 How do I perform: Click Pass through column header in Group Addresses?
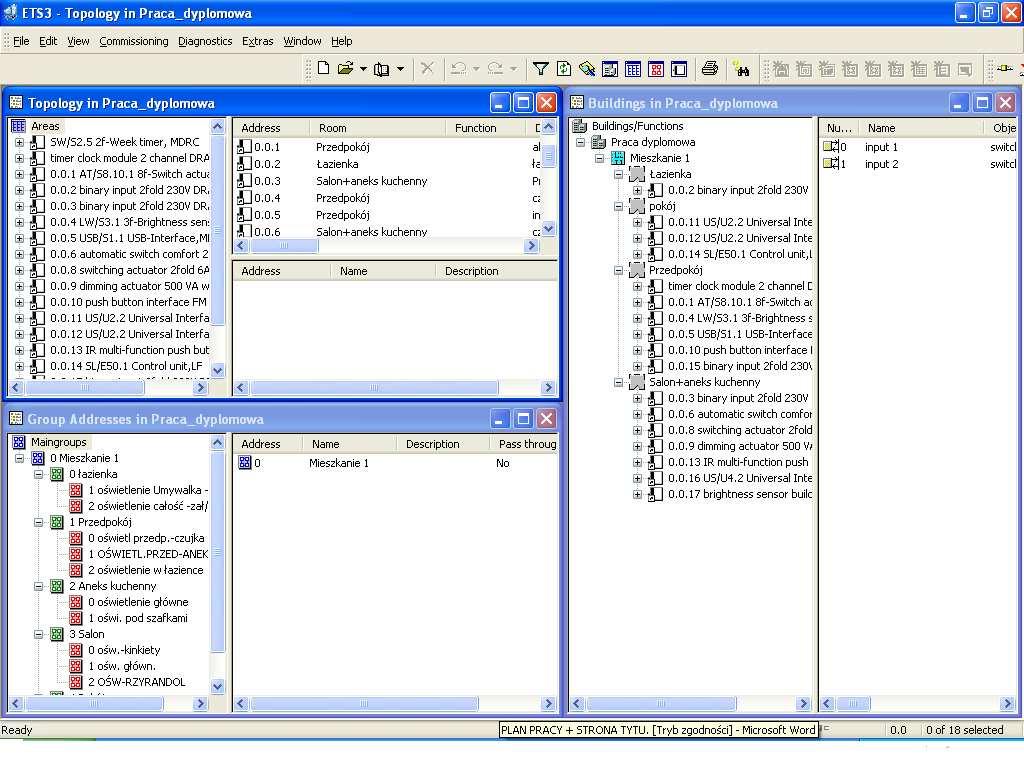[524, 444]
